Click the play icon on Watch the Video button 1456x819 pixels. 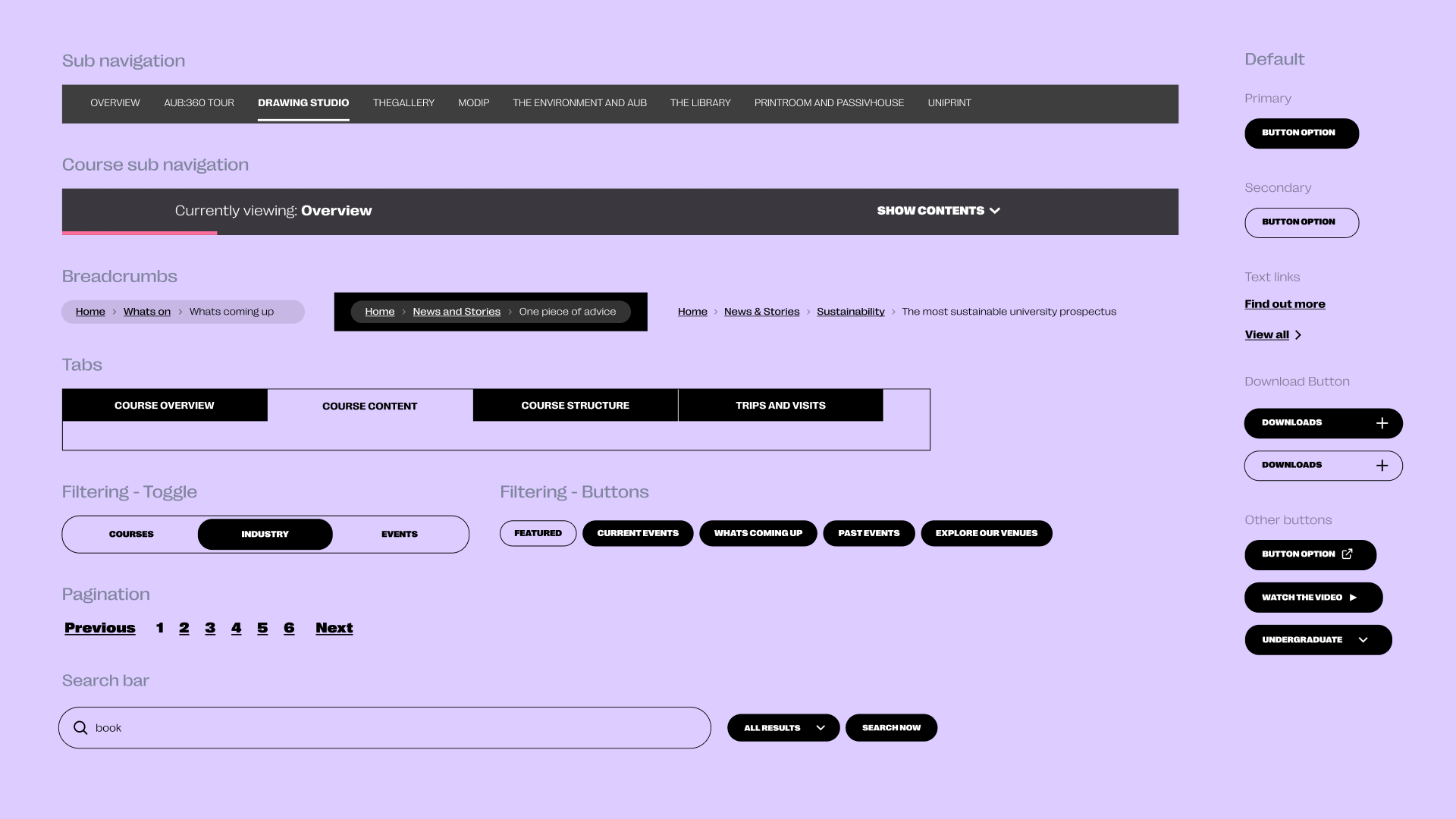1354,597
